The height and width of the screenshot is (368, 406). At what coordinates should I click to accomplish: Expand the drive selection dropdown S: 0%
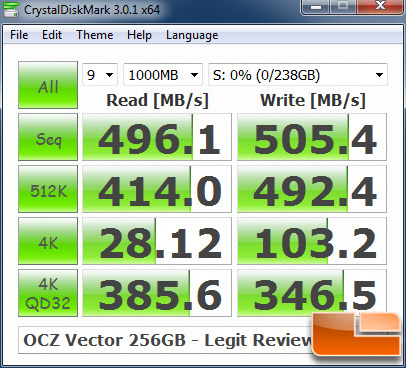(298, 75)
